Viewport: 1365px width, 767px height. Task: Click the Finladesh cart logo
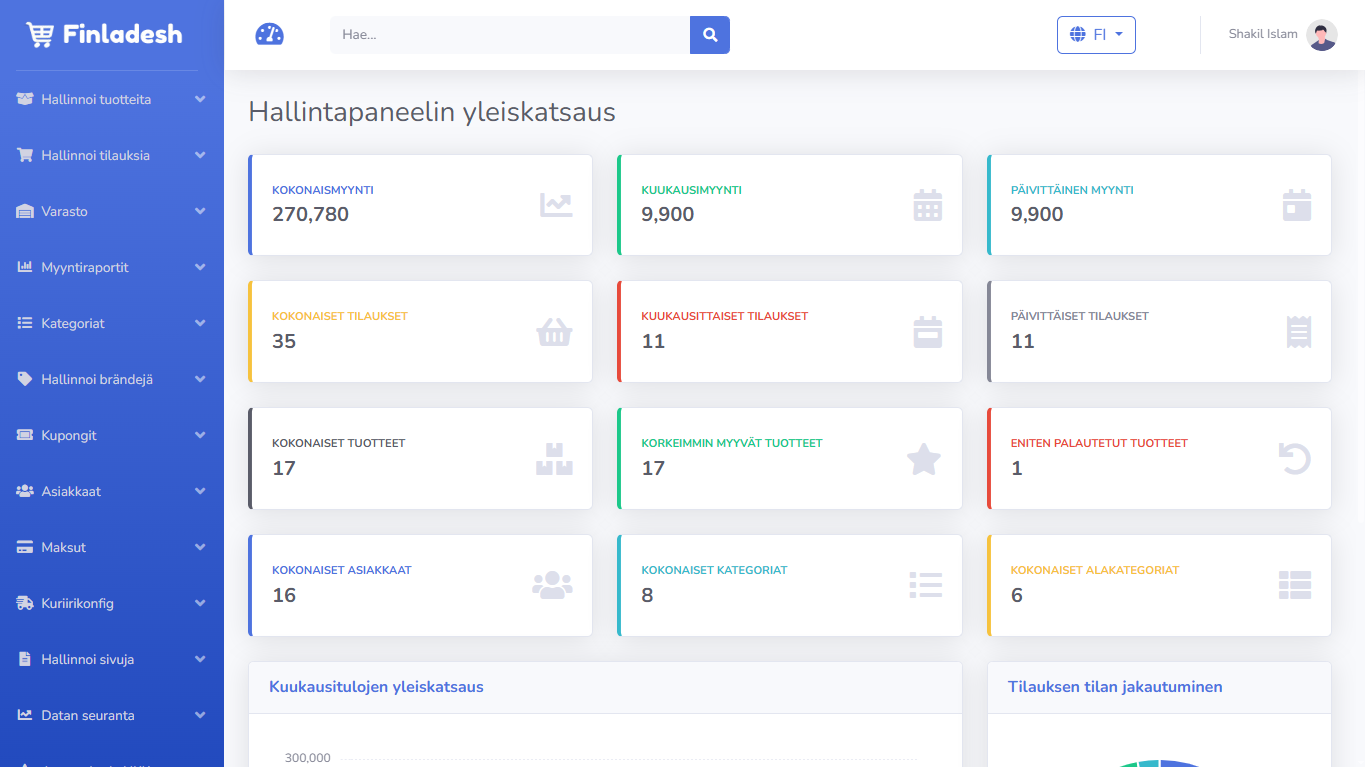40,35
